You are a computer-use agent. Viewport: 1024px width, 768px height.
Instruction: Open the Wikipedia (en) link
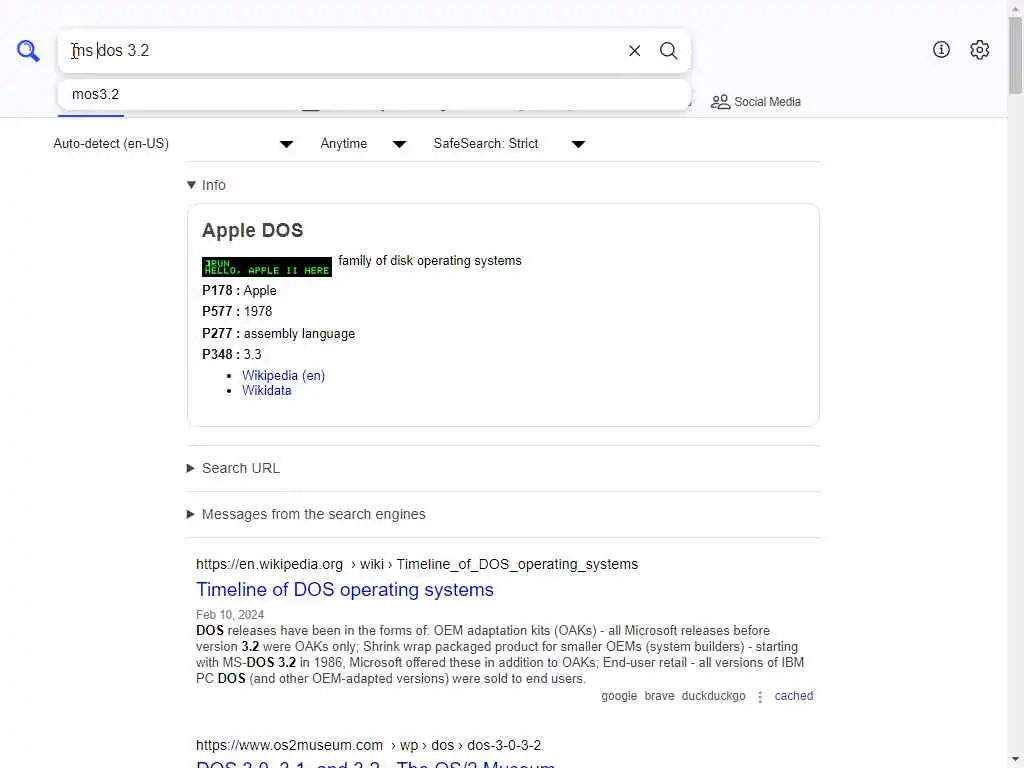(283, 376)
